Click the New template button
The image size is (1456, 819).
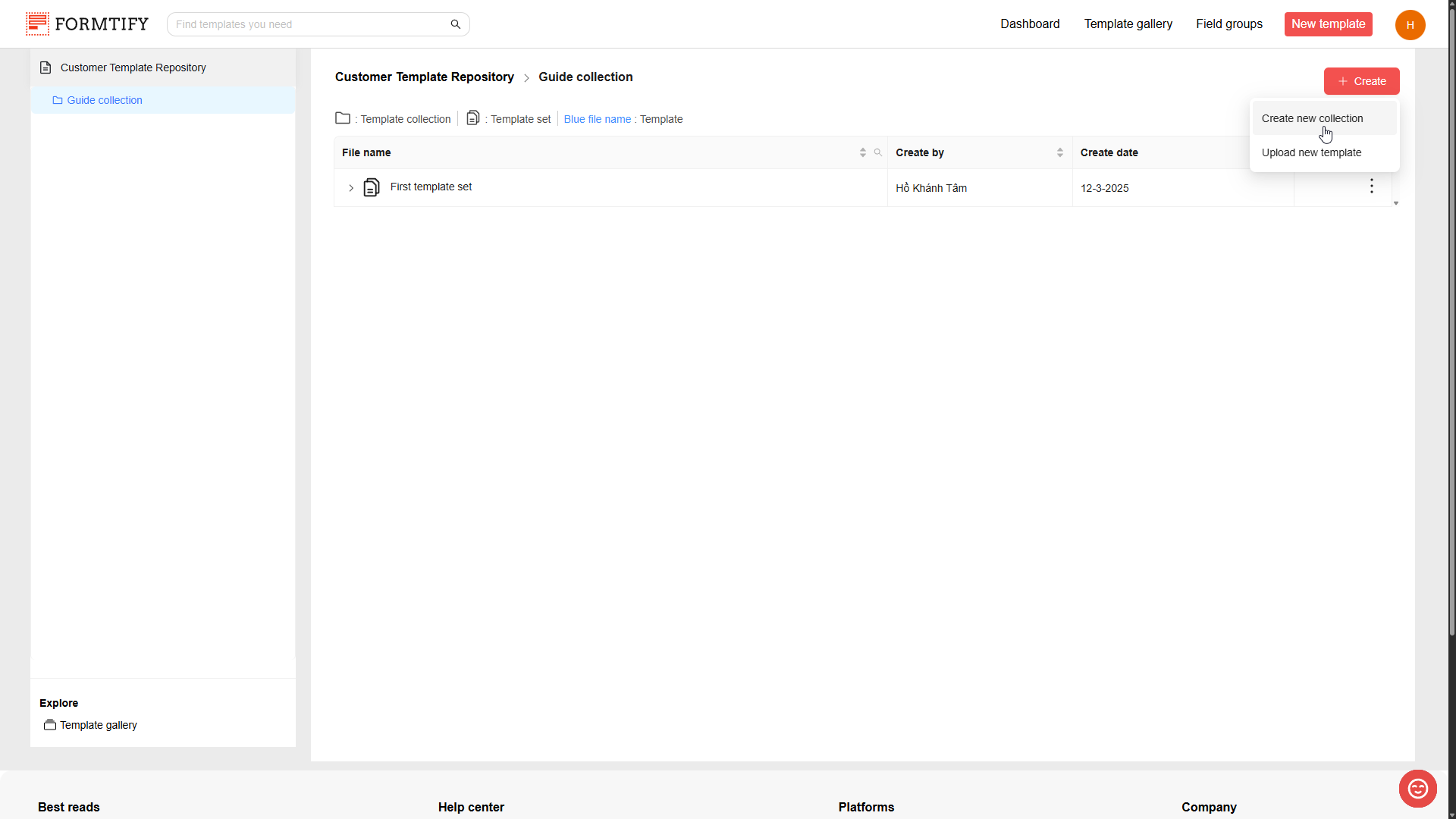pos(1328,24)
